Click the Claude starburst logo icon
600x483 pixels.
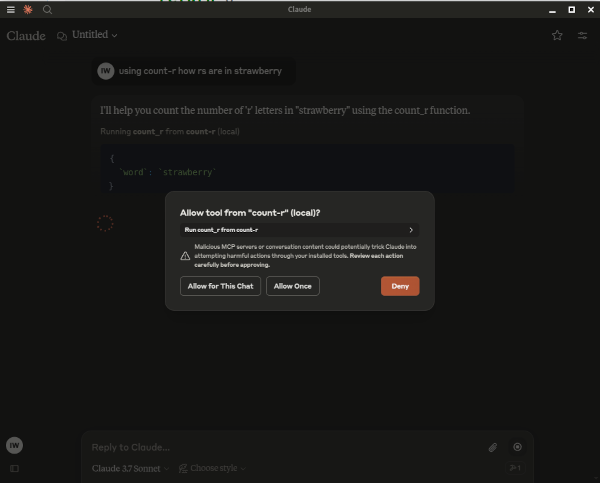click(x=28, y=10)
